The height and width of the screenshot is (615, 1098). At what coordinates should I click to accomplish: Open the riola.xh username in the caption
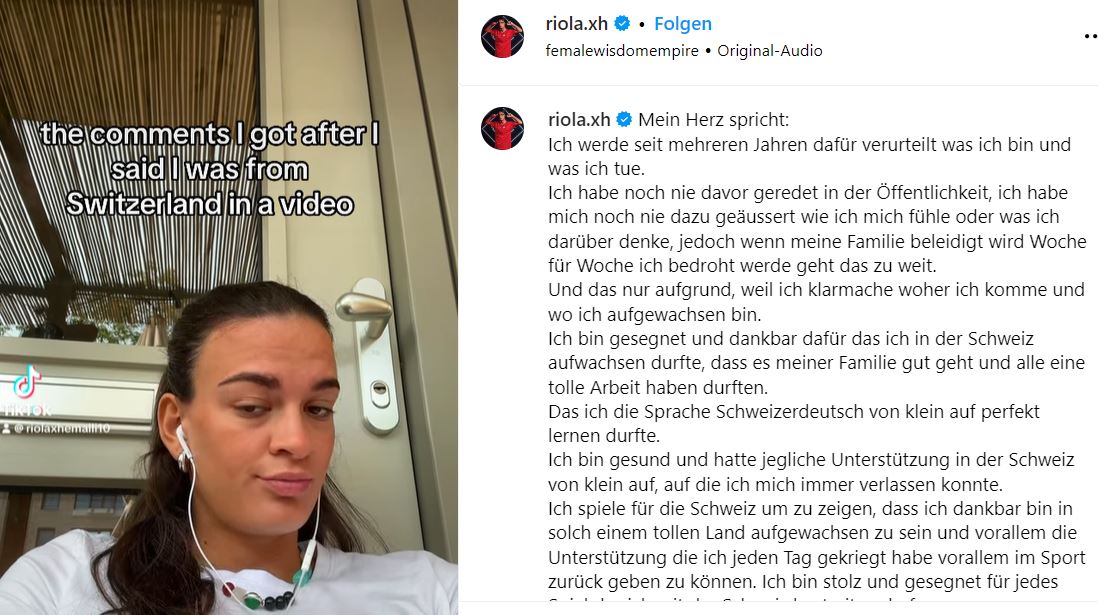pos(579,120)
